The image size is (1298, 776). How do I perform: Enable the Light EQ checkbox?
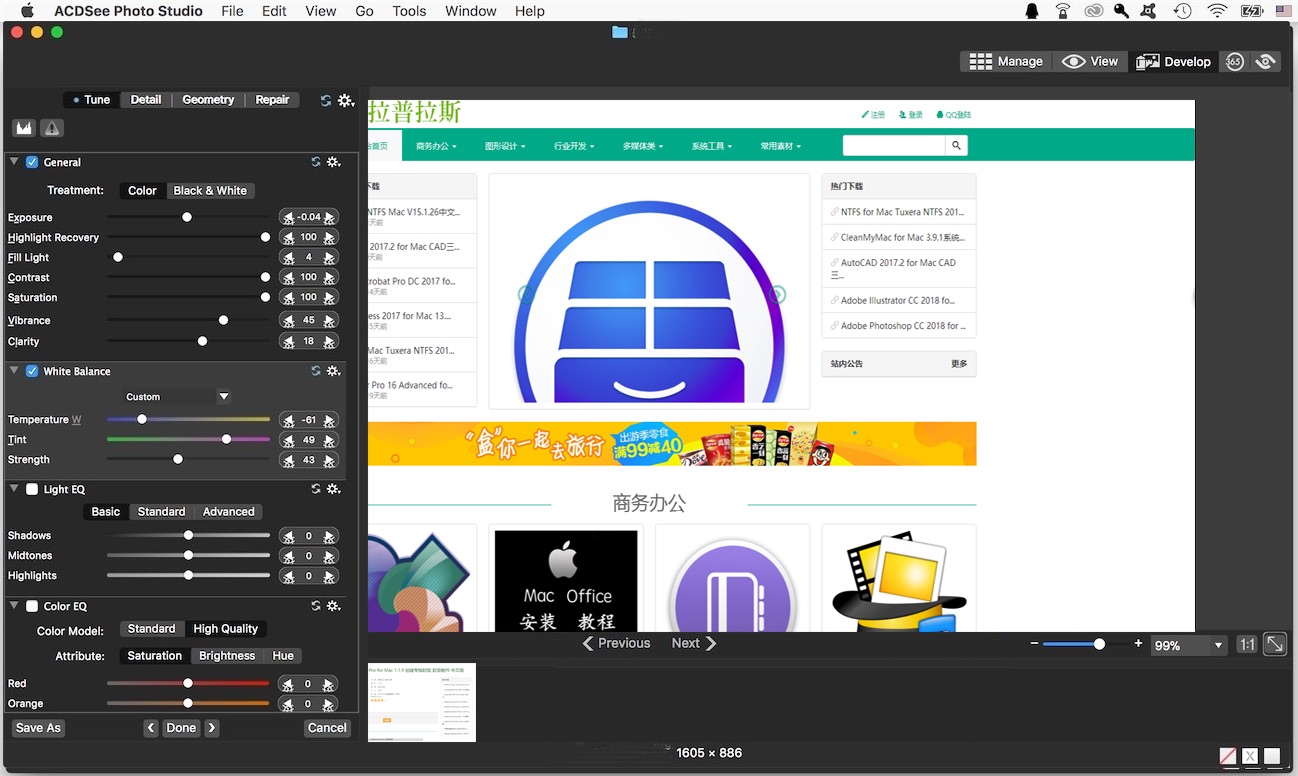coord(32,489)
